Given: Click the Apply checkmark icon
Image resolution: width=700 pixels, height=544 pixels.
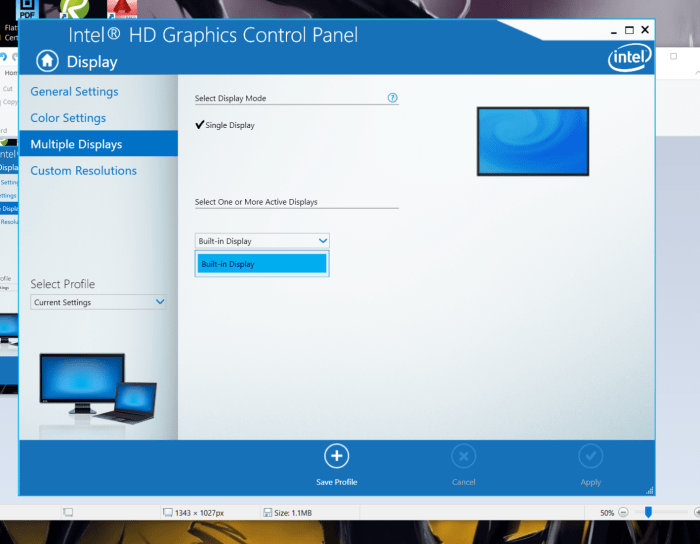Looking at the screenshot, I should point(590,456).
